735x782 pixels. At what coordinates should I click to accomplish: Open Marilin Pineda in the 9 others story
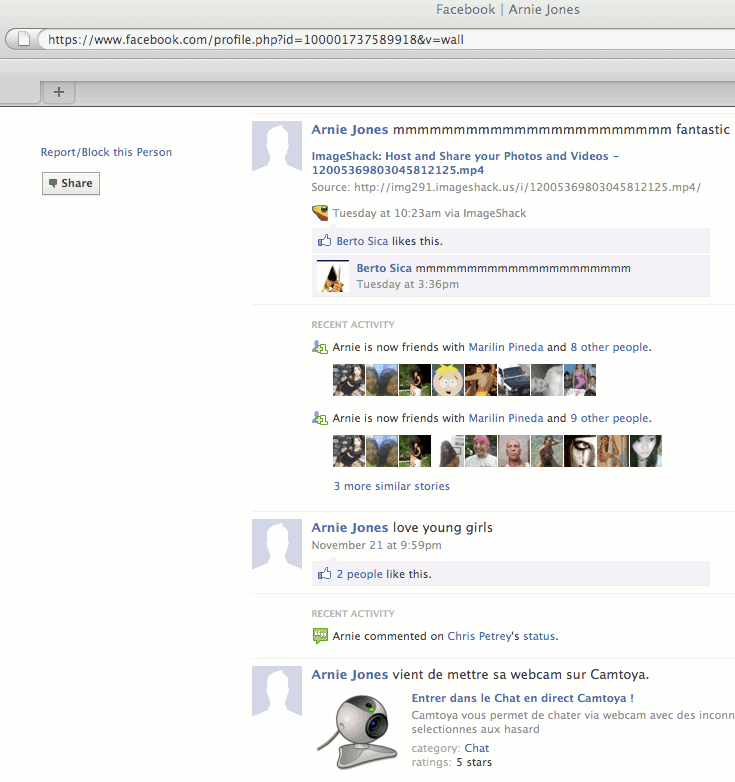coord(506,418)
